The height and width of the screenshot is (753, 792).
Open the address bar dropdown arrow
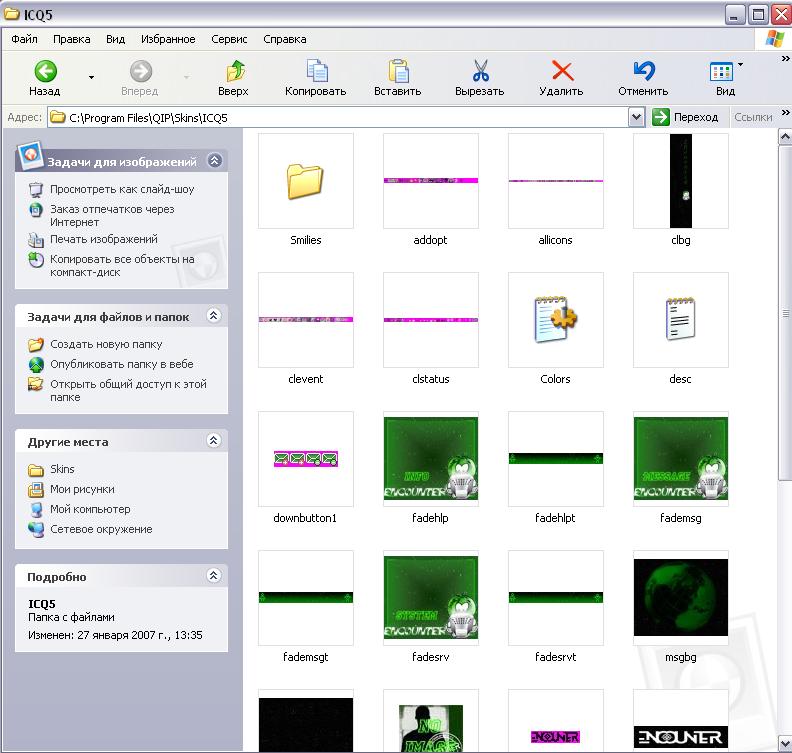(x=637, y=117)
